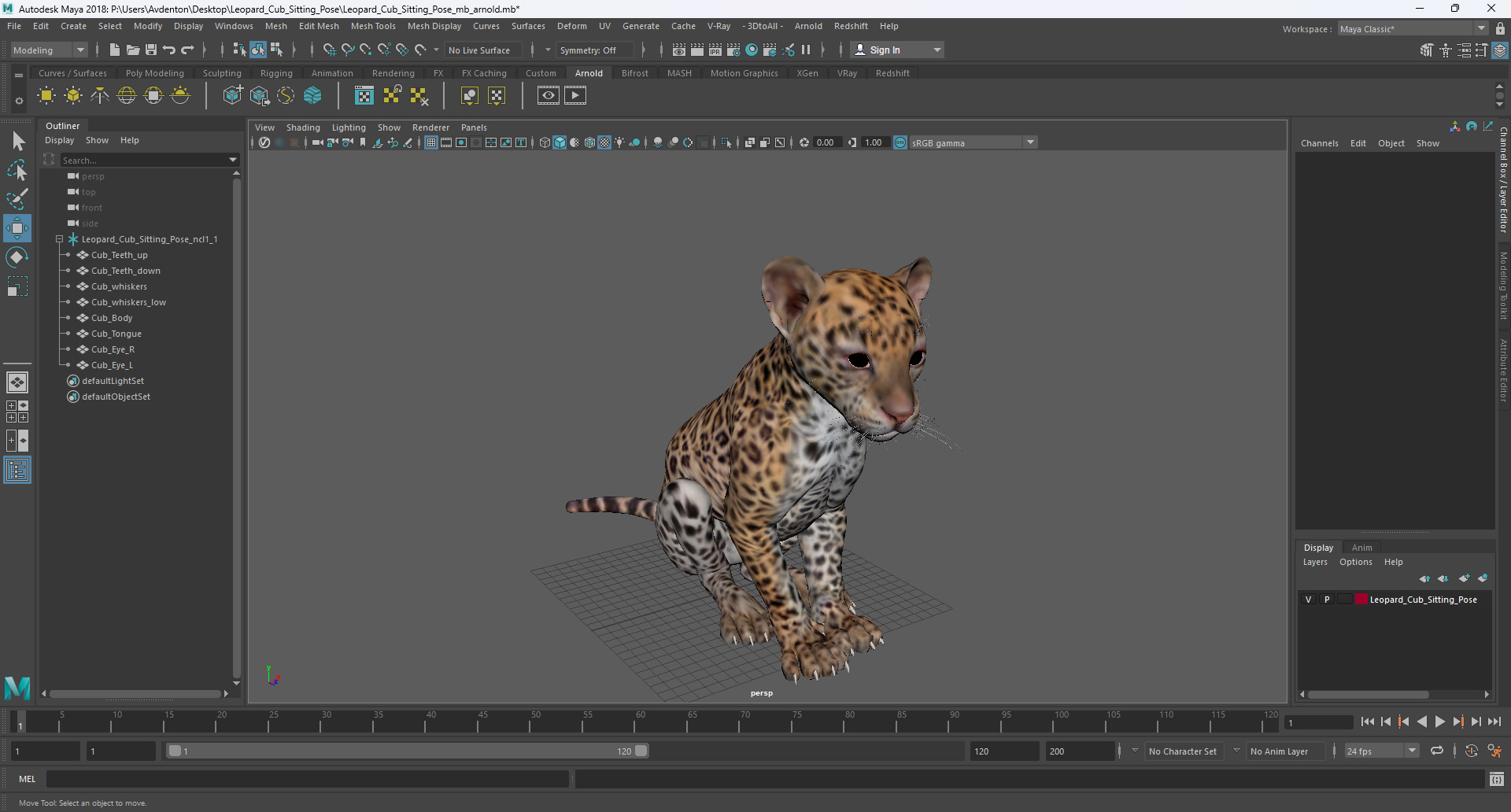Viewport: 1511px width, 812px height.
Task: Create an Arnold Area Light from shelf
Action: [x=46, y=96]
